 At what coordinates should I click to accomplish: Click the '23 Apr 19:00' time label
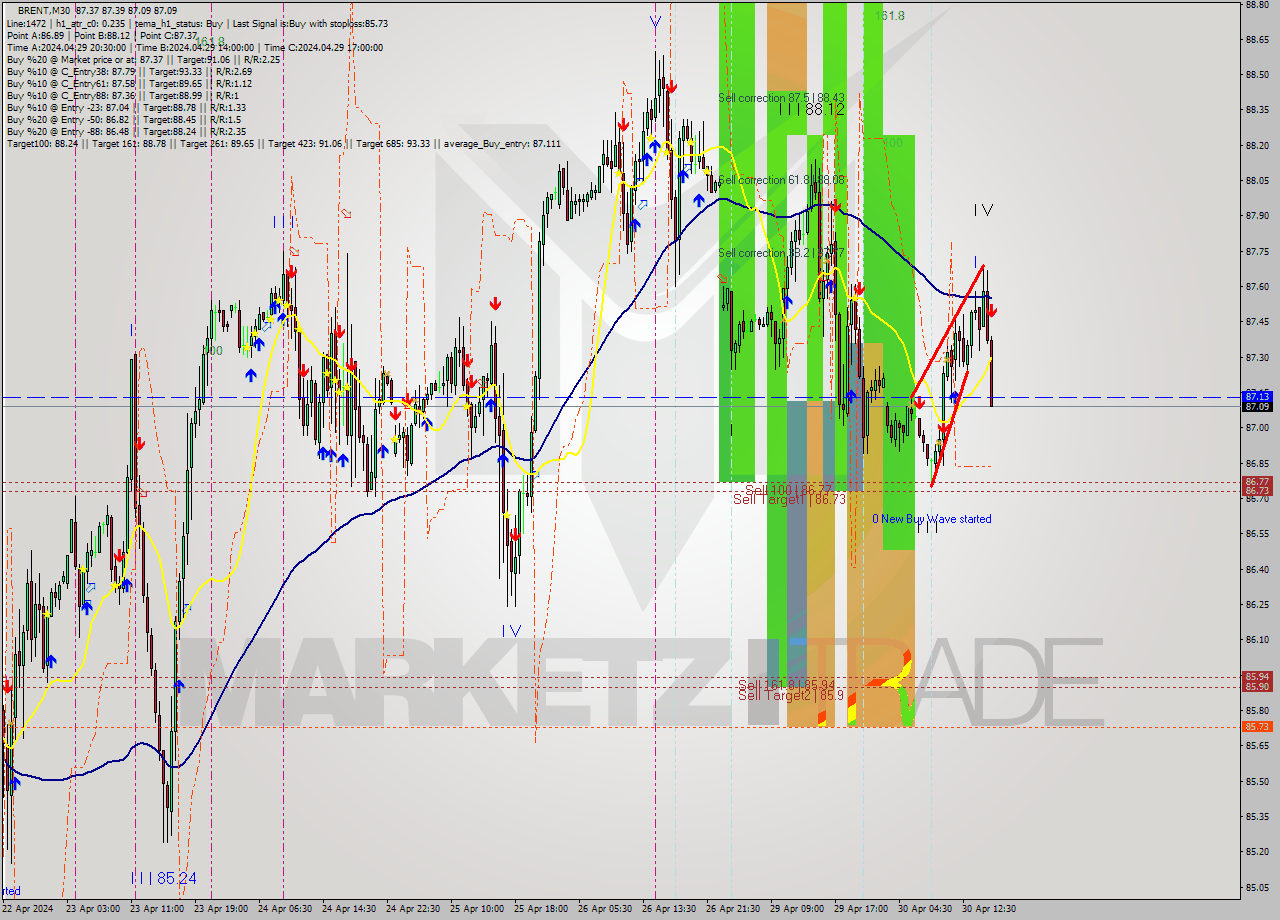pyautogui.click(x=220, y=909)
